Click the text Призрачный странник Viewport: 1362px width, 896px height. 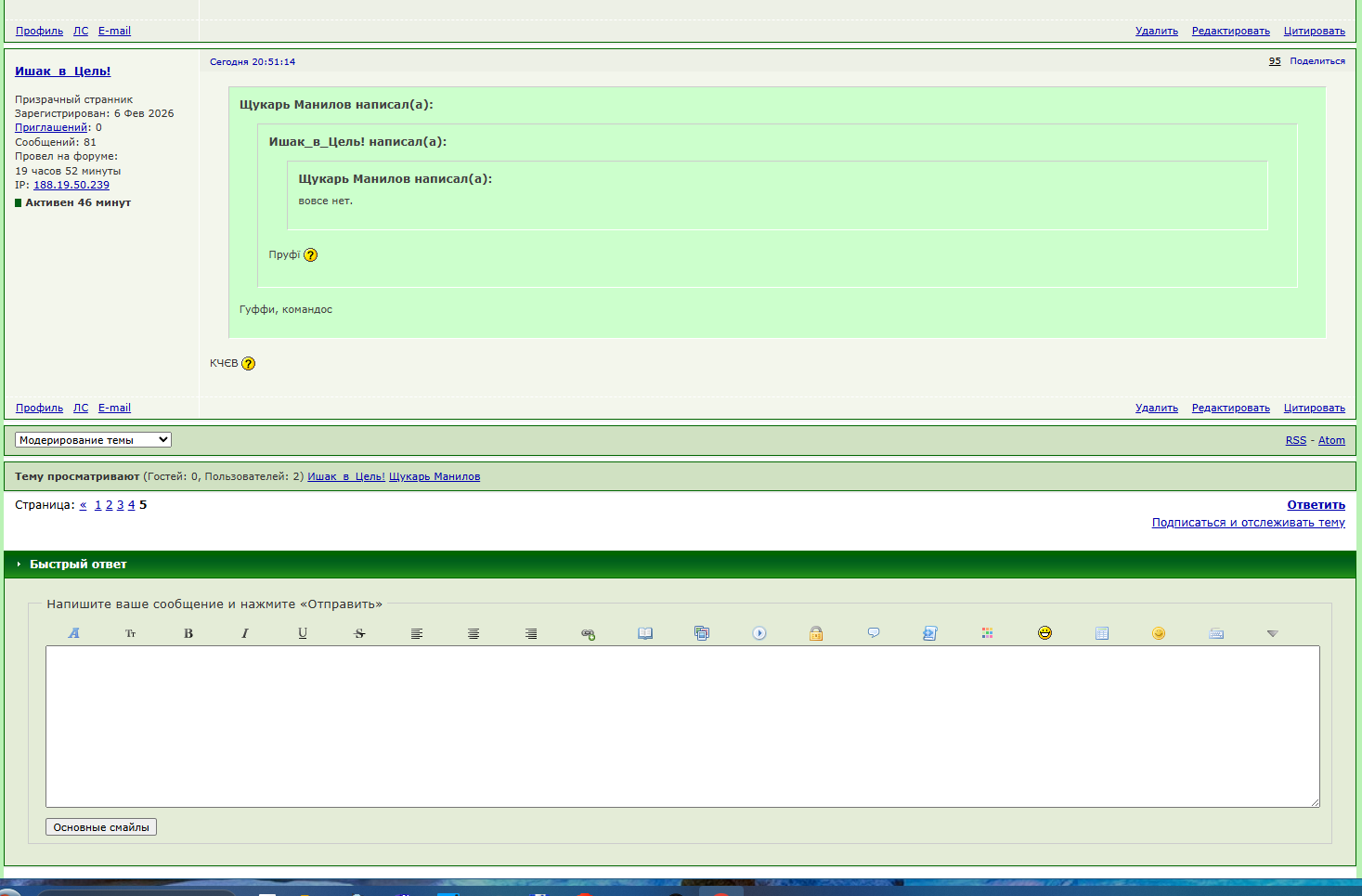73,99
